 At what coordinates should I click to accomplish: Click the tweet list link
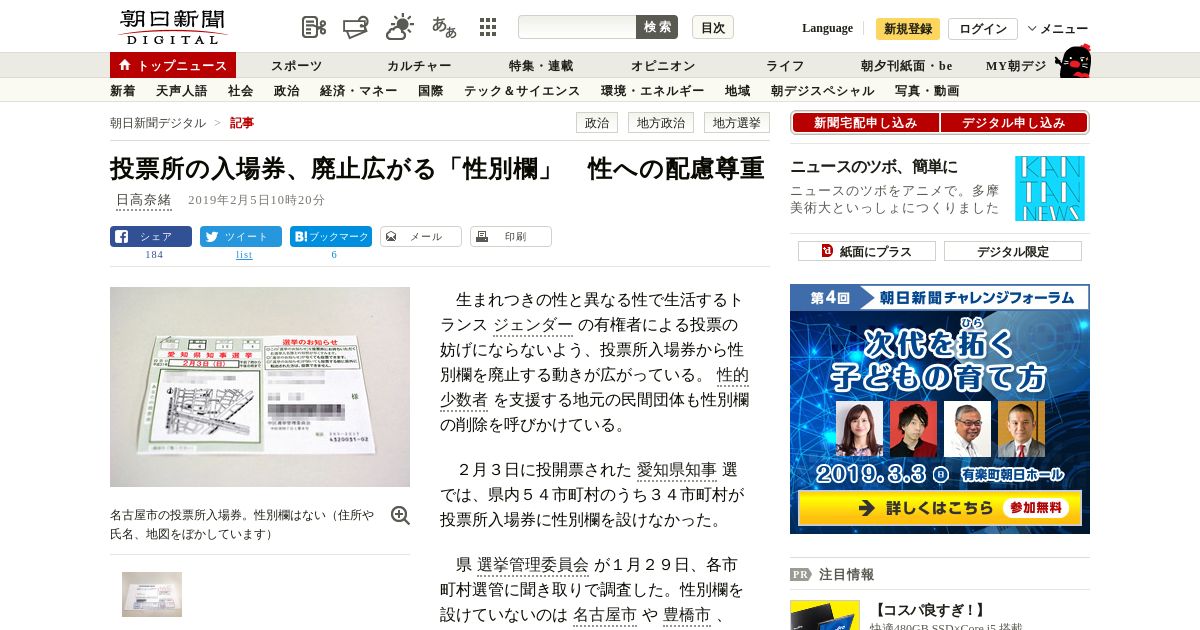(244, 255)
